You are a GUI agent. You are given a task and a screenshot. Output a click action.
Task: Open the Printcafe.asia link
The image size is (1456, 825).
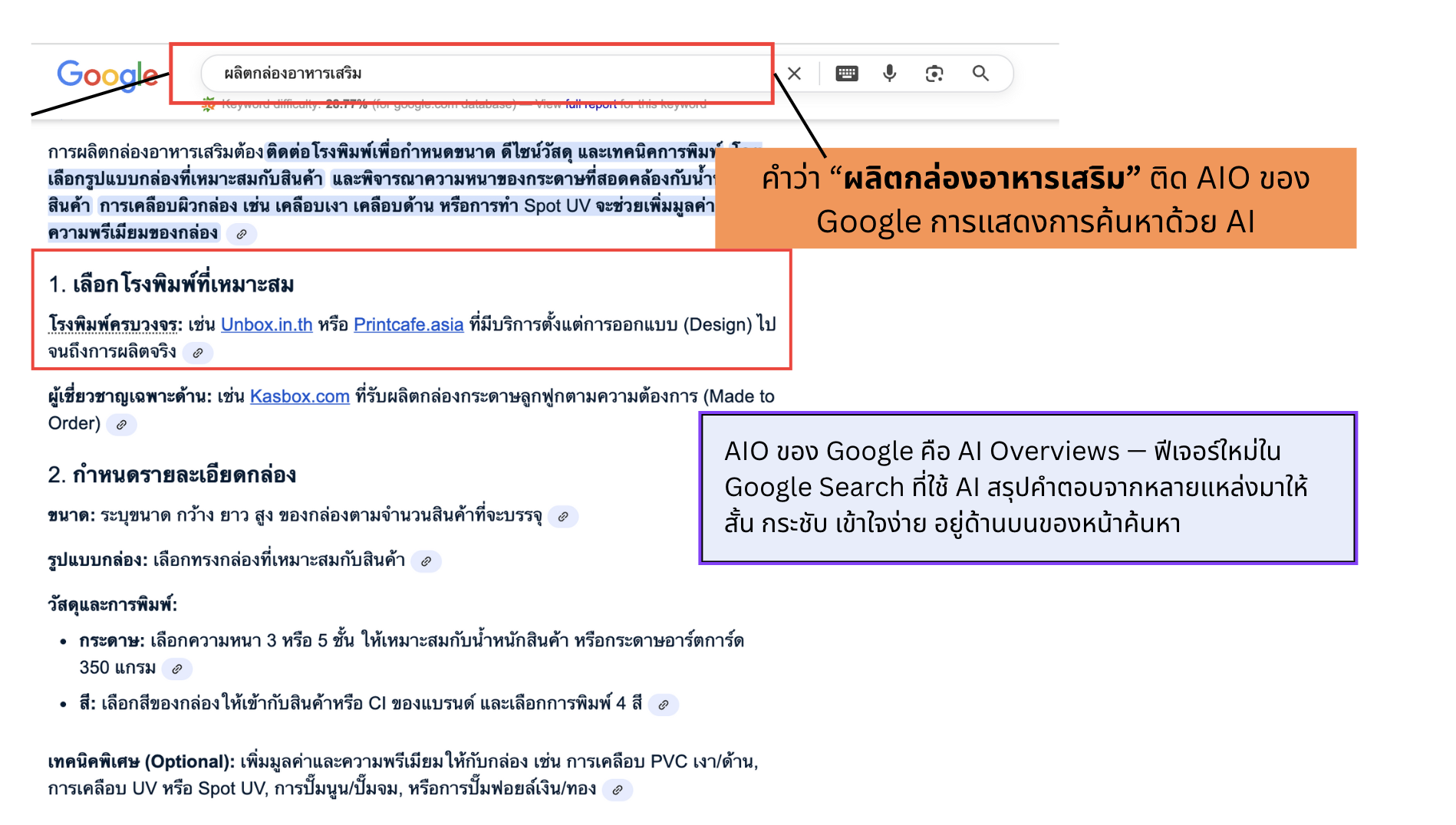(408, 325)
